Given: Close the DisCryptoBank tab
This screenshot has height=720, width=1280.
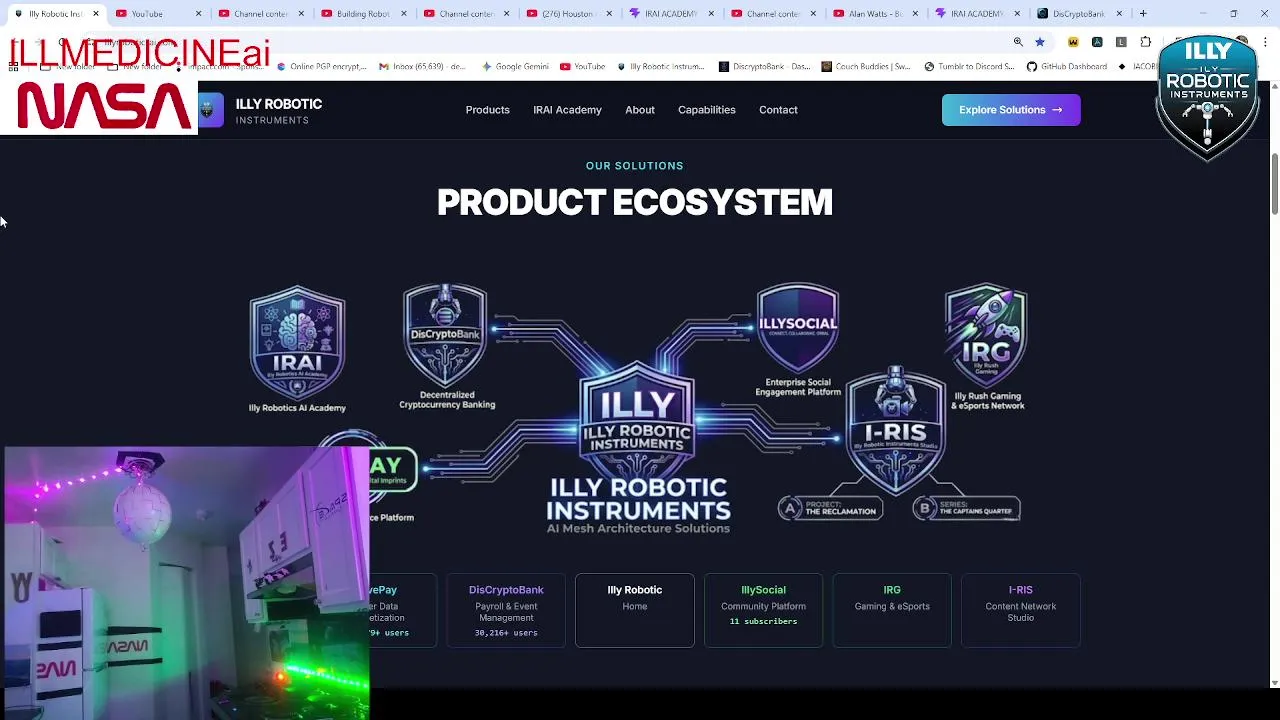Looking at the screenshot, I should (x=1119, y=14).
